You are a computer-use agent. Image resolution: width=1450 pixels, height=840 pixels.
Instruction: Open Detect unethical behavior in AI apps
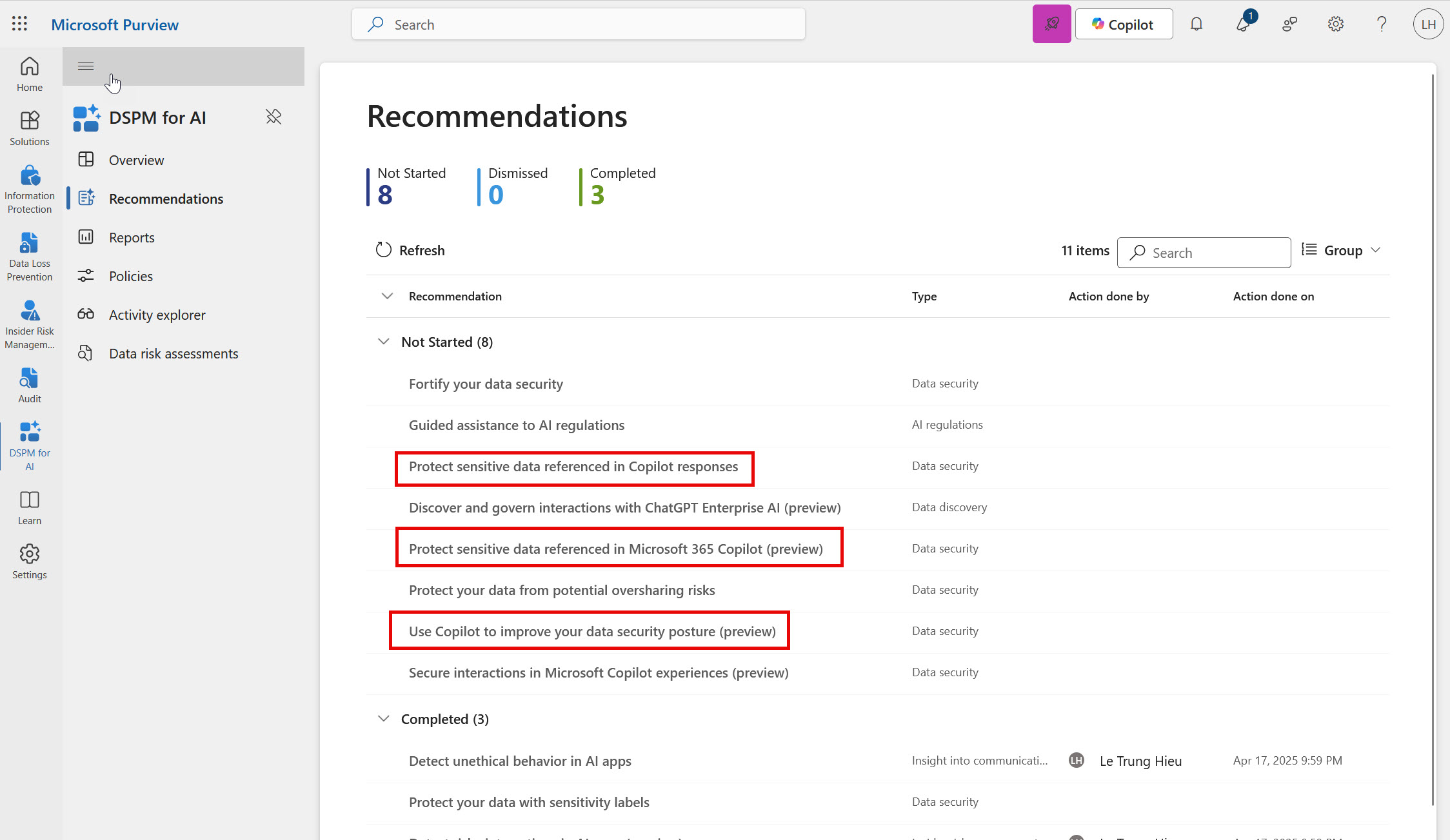(x=520, y=761)
